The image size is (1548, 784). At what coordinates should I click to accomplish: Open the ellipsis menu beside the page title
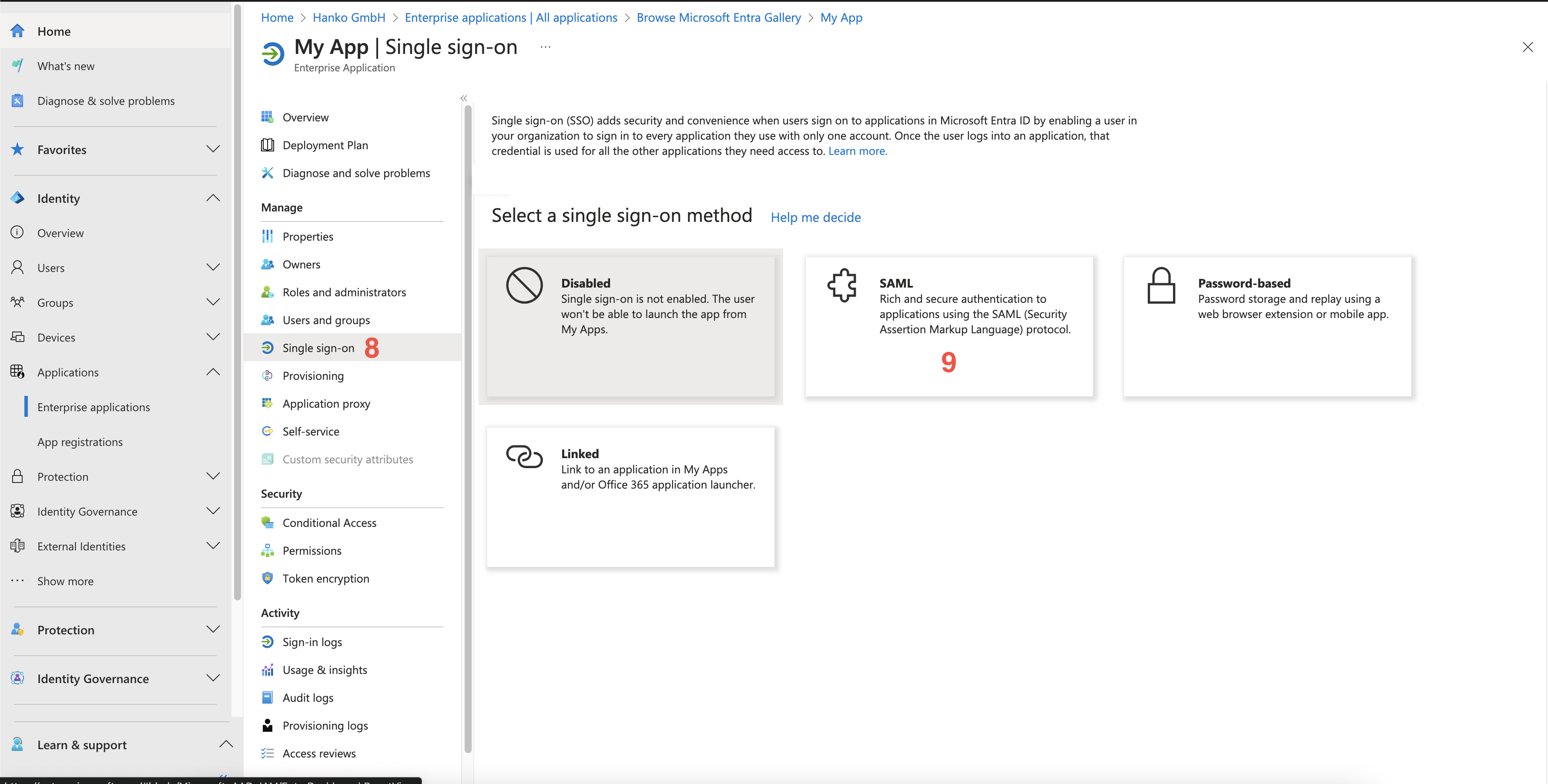pos(545,47)
